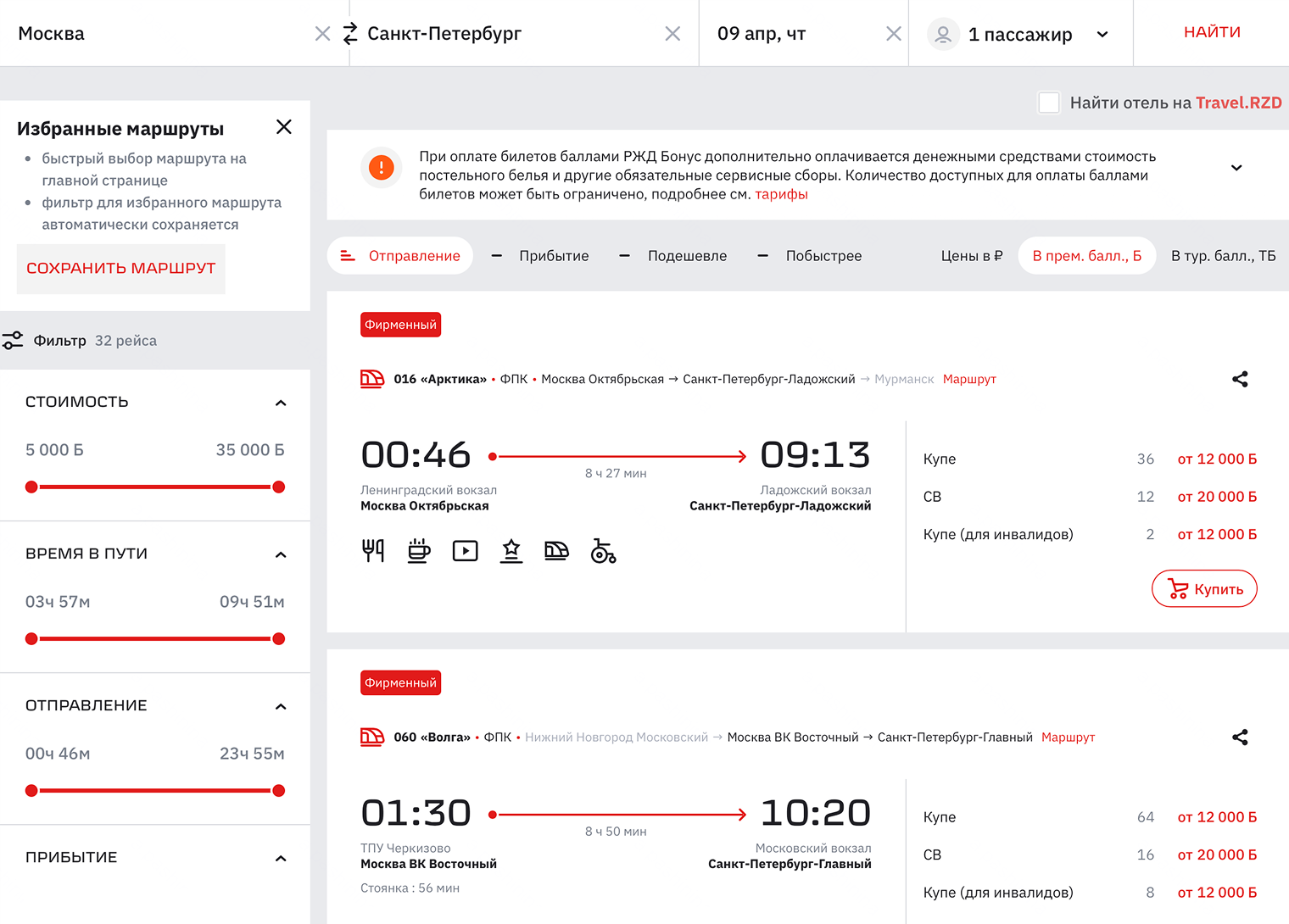Collapse the СТОИМОСТЬ filter section

(281, 403)
